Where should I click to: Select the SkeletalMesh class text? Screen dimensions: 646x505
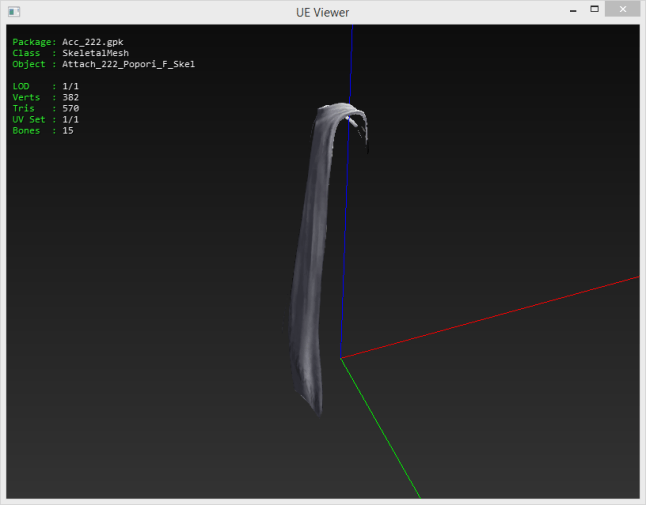95,53
